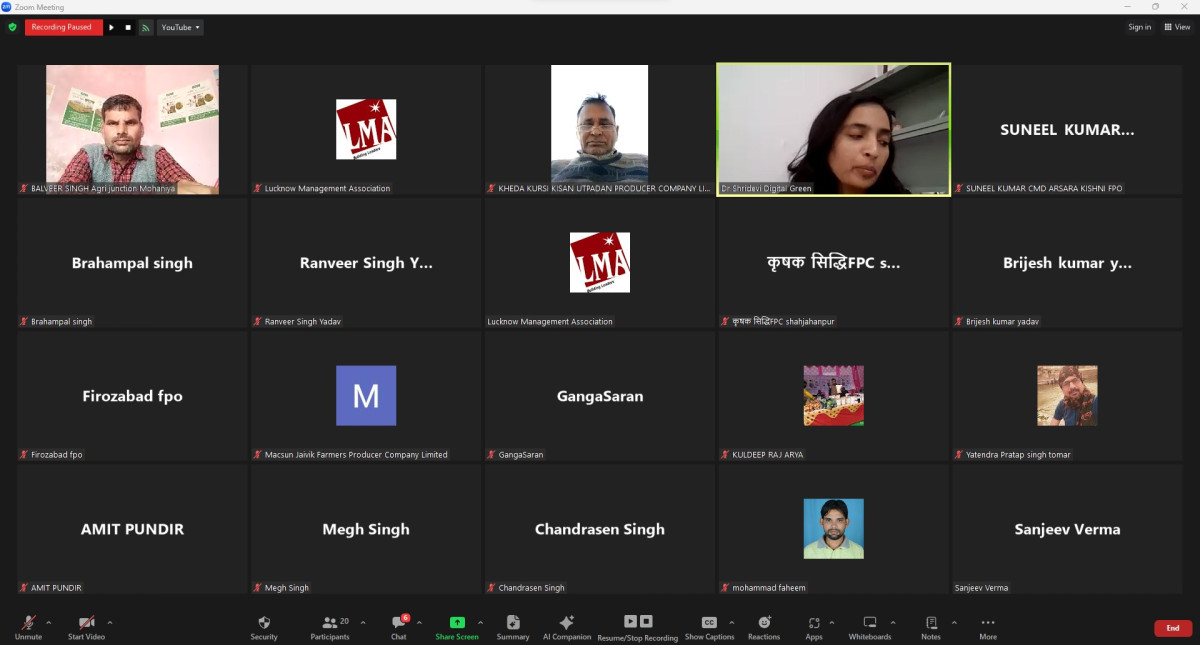
Task: Resume recording with the top bar play icon
Action: (111, 27)
